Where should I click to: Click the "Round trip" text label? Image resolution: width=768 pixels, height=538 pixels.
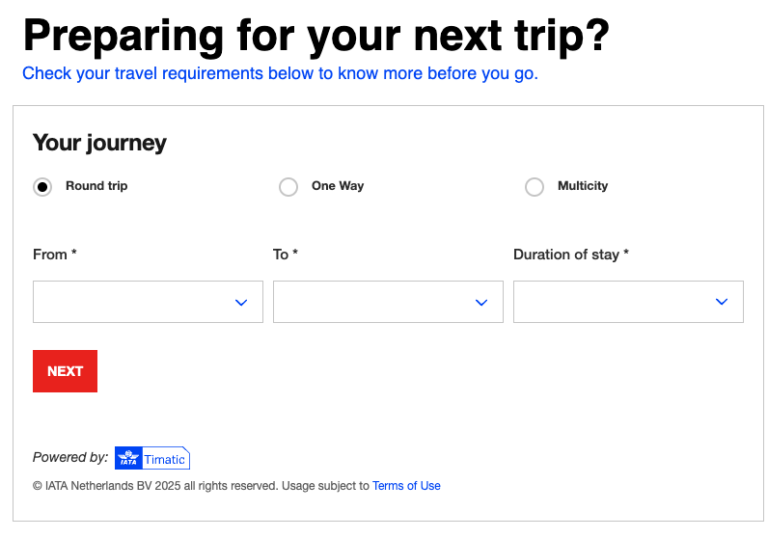[x=97, y=186]
